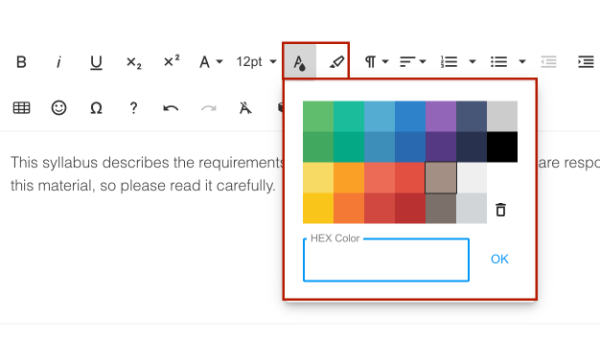Choose the light purple swatch

point(440,116)
